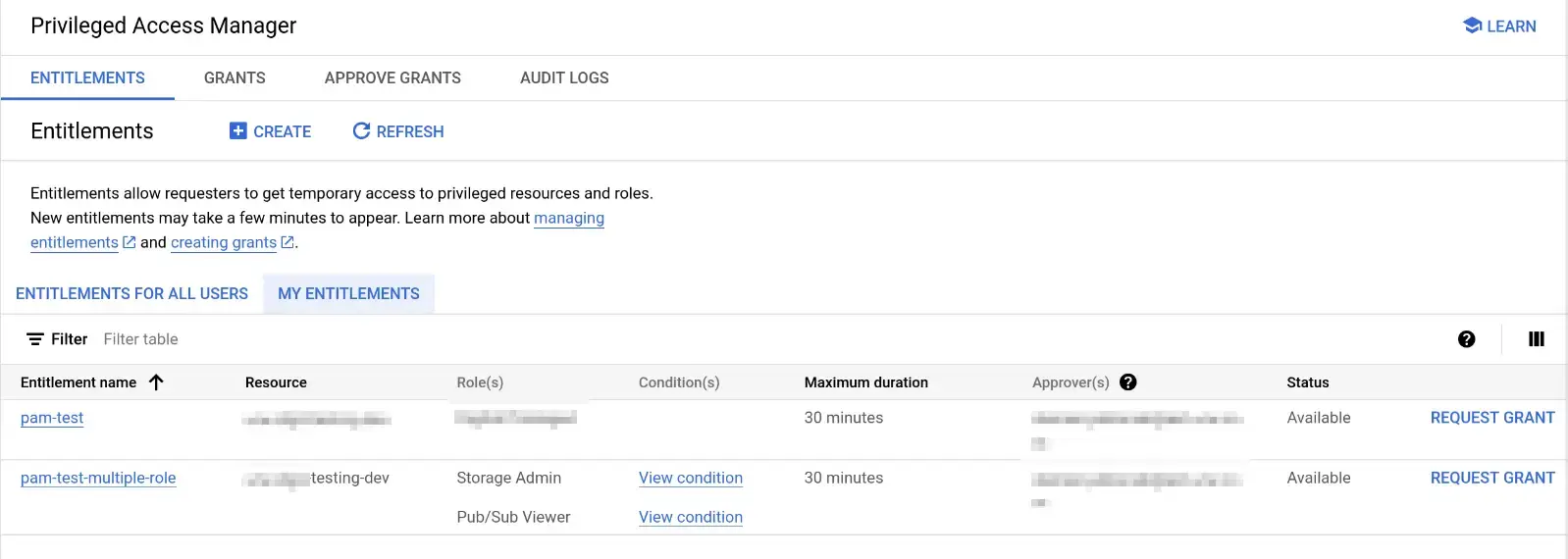Click the 'entitlements' link on second line

point(75,242)
